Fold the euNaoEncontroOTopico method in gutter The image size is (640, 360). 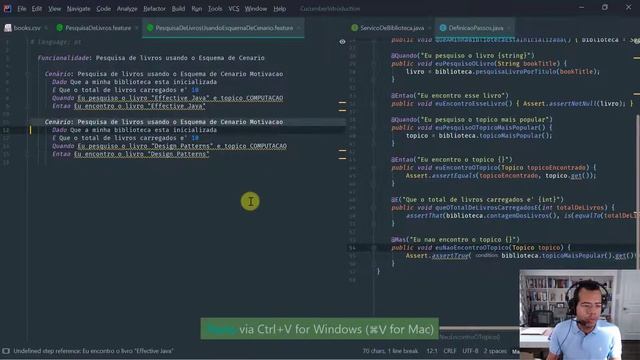pyautogui.click(x=373, y=248)
